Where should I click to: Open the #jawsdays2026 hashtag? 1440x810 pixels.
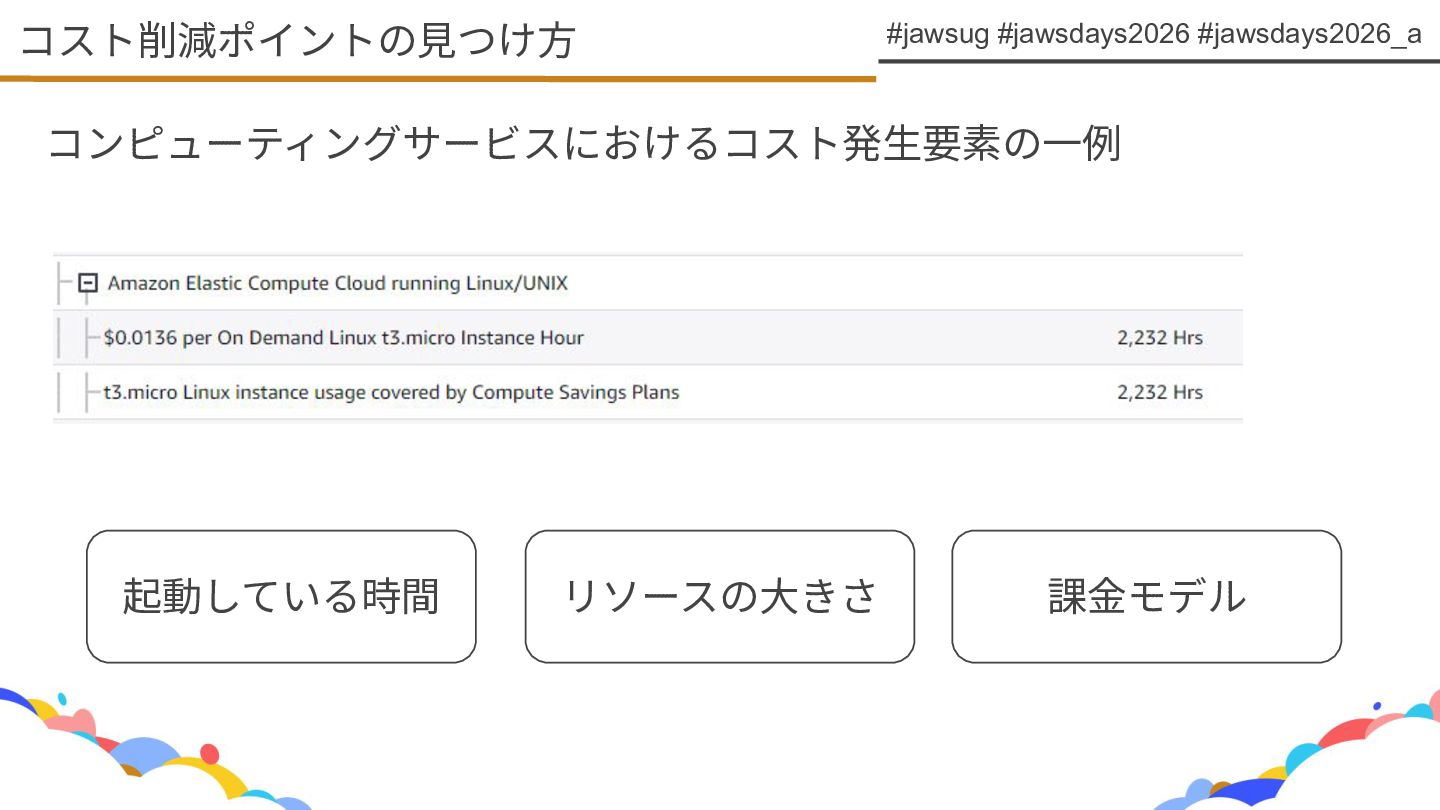(1093, 35)
